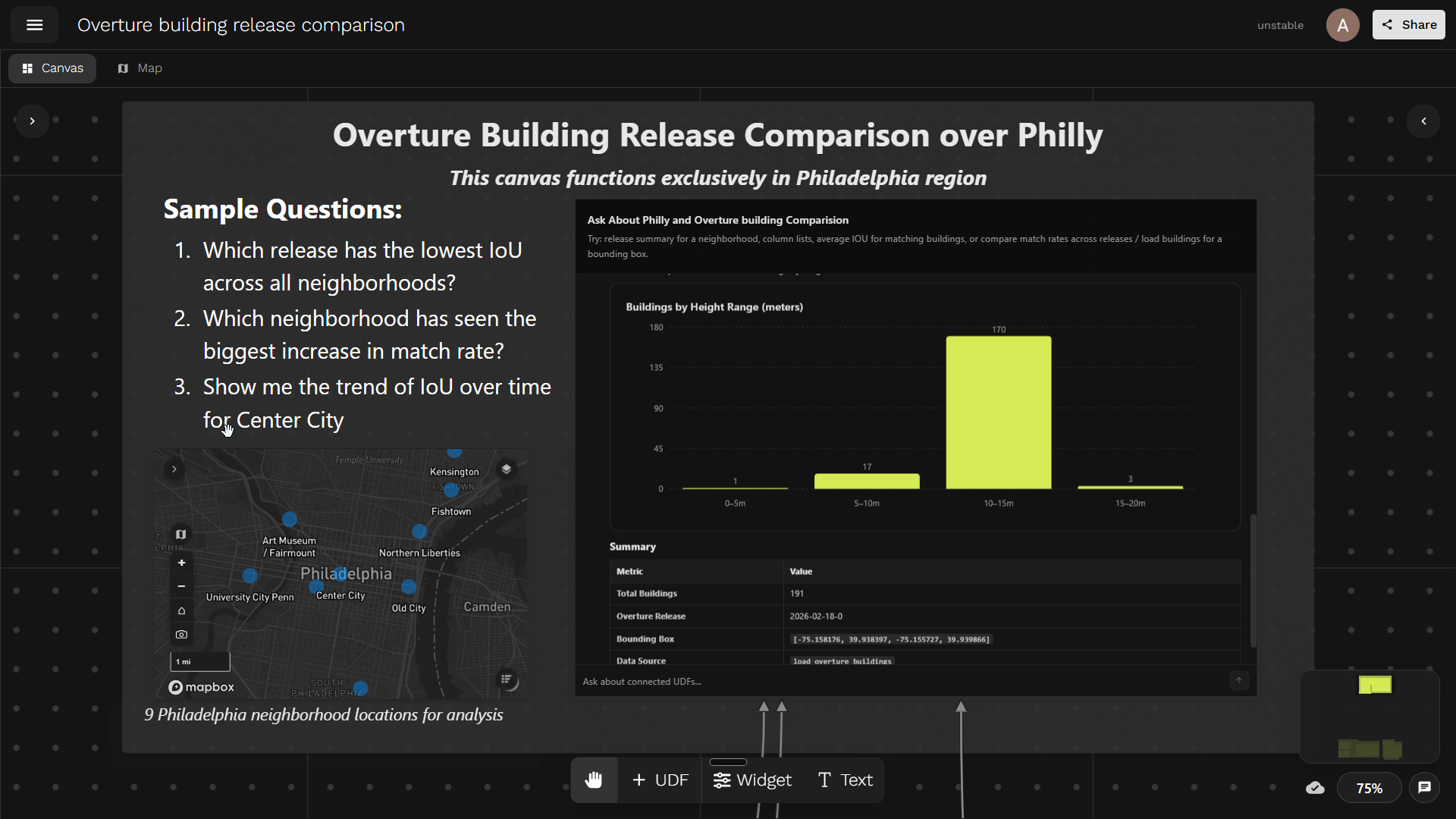Screen dimensions: 1456x819
Task: Expand the left sidebar panel chevron
Action: point(32,121)
